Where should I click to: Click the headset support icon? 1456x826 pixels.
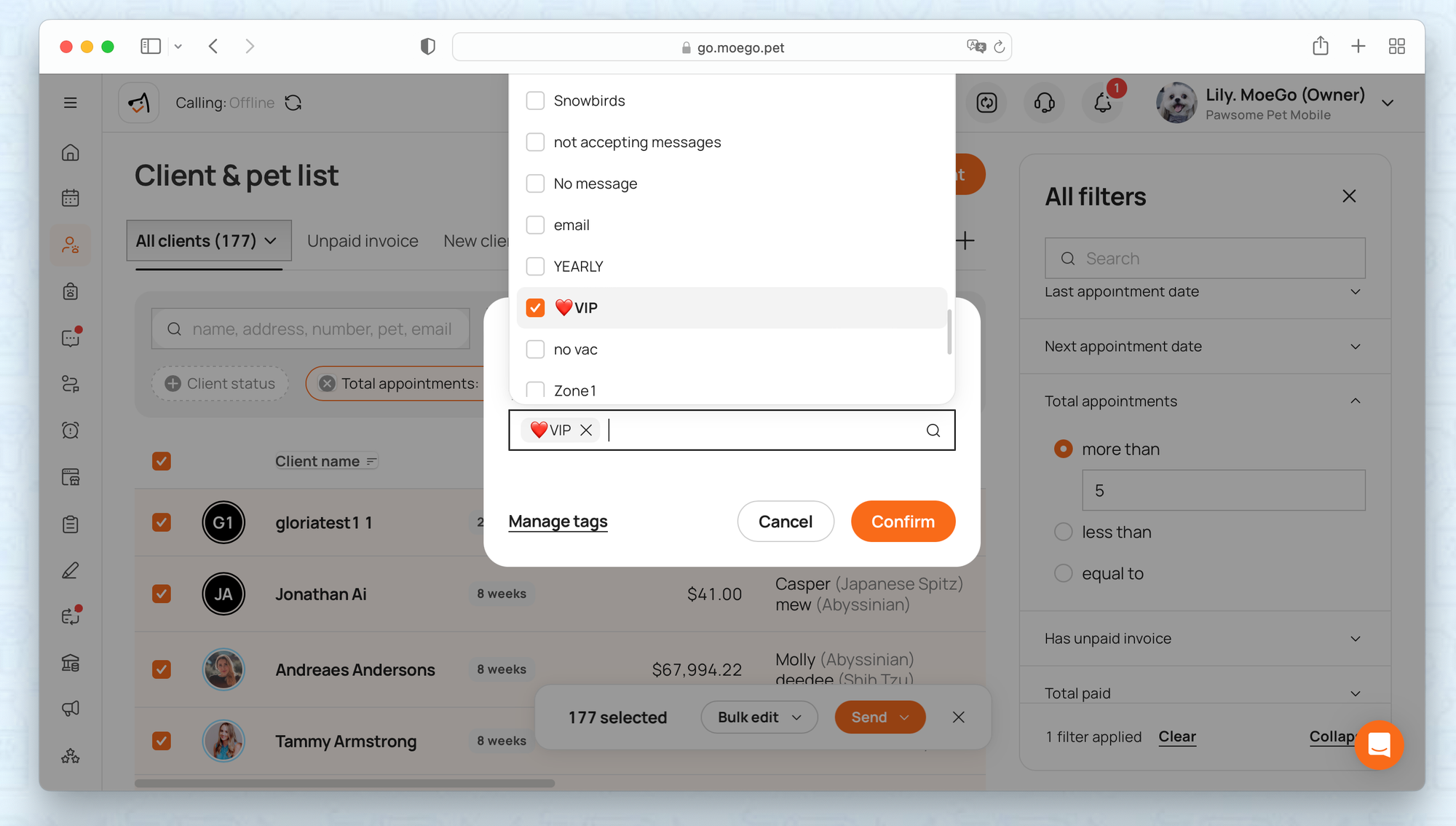tap(1044, 103)
